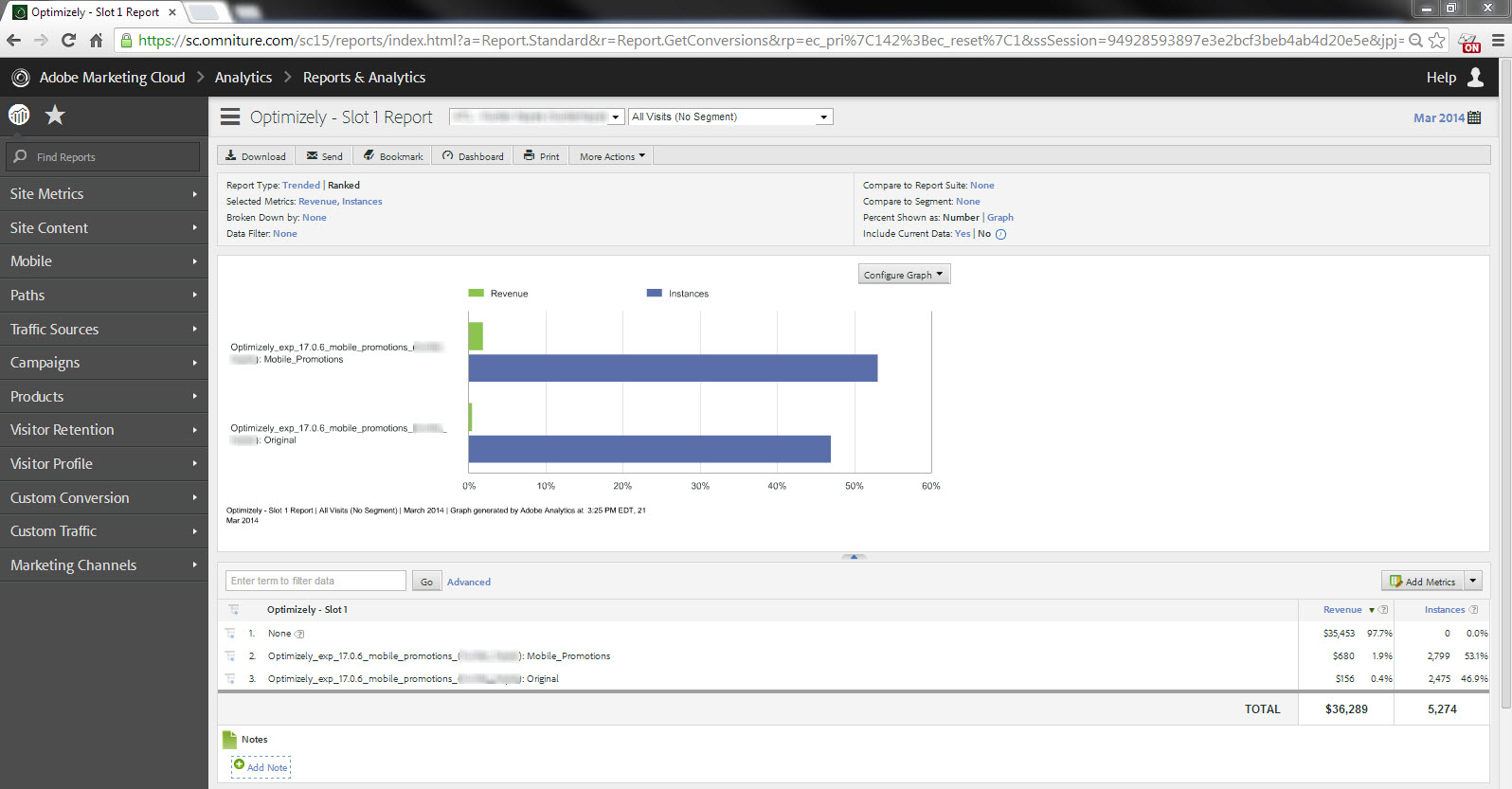The image size is (1512, 789).
Task: Open the Marketing Channels menu
Action: coord(104,565)
